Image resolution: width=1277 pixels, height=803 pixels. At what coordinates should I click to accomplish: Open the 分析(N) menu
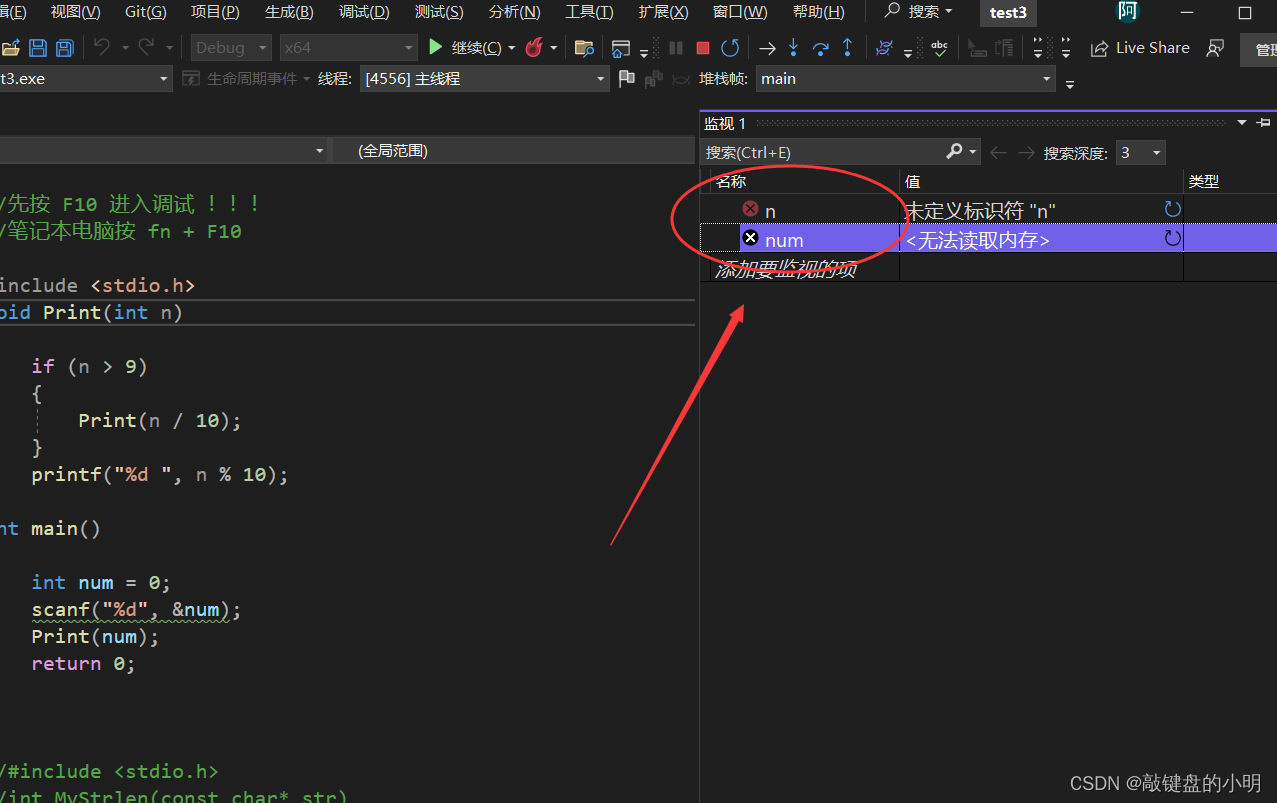click(514, 12)
